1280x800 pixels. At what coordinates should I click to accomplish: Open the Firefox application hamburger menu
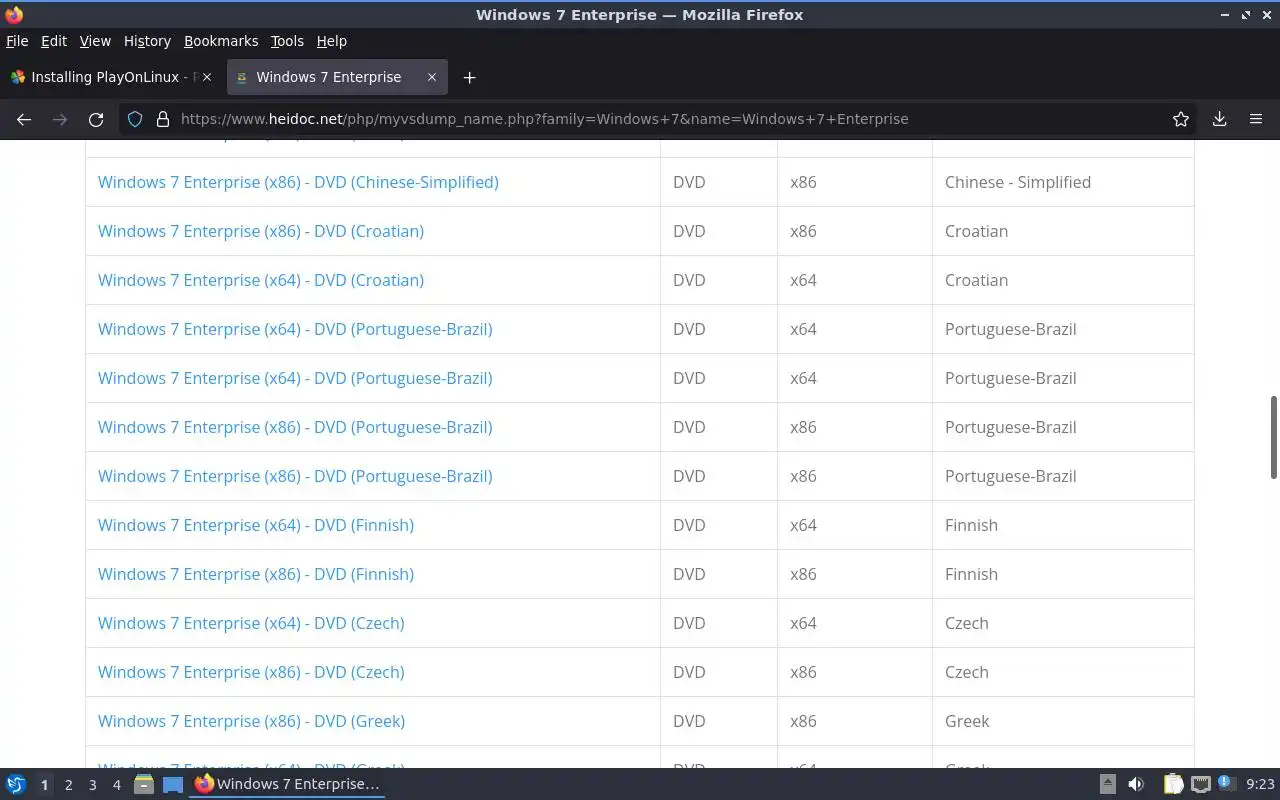(1256, 119)
